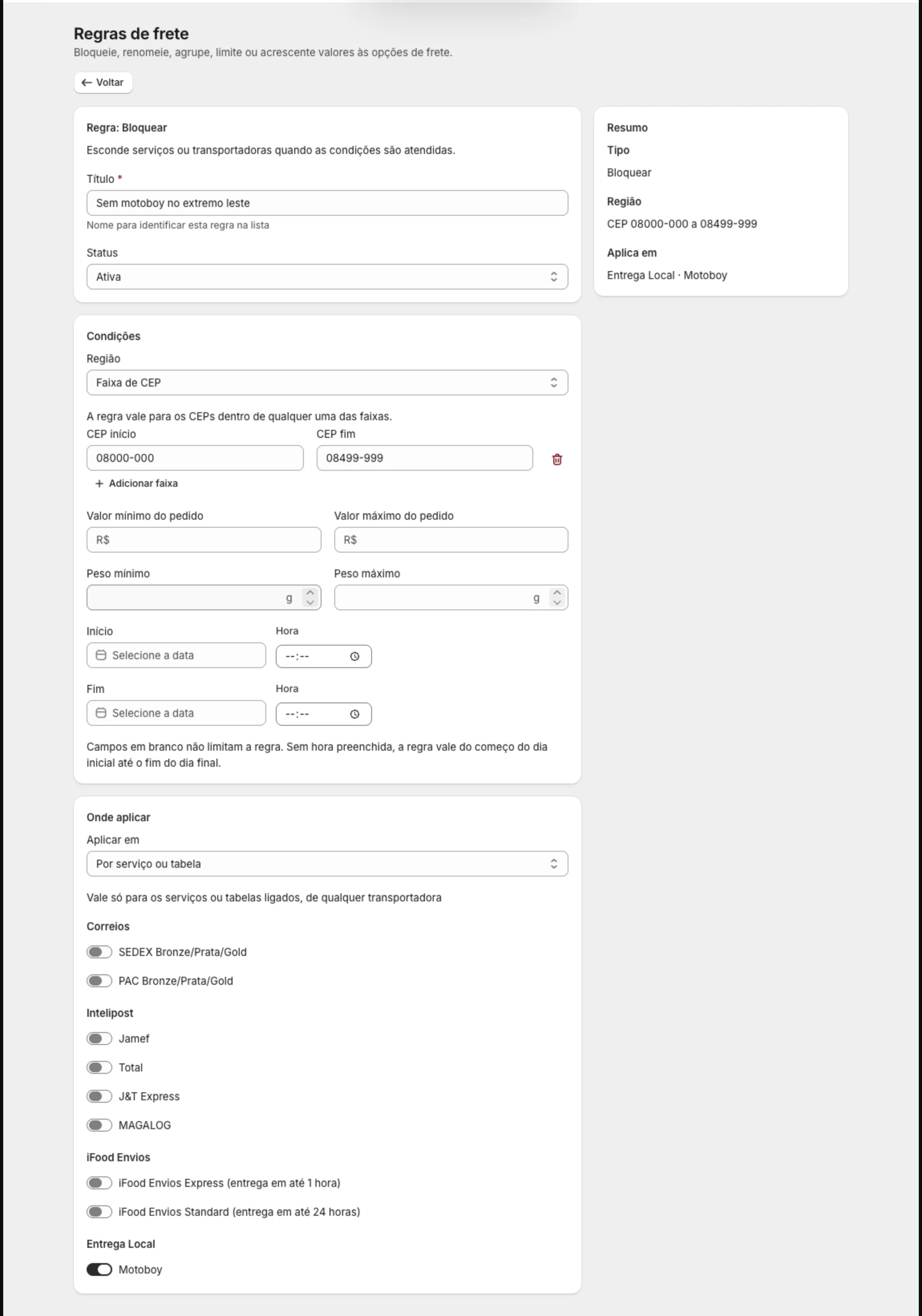Go back with the Voltar button
The height and width of the screenshot is (1316, 922).
coord(103,83)
